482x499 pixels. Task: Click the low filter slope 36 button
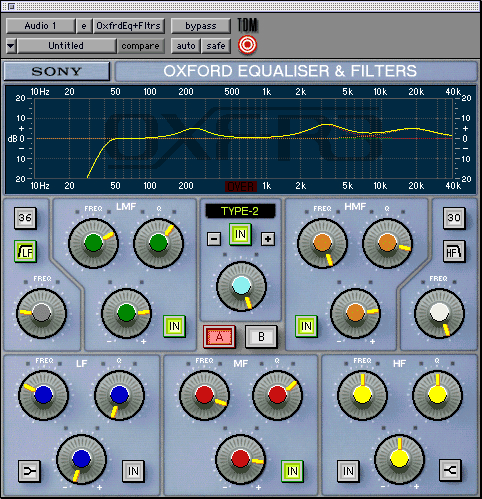pyautogui.click(x=25, y=218)
